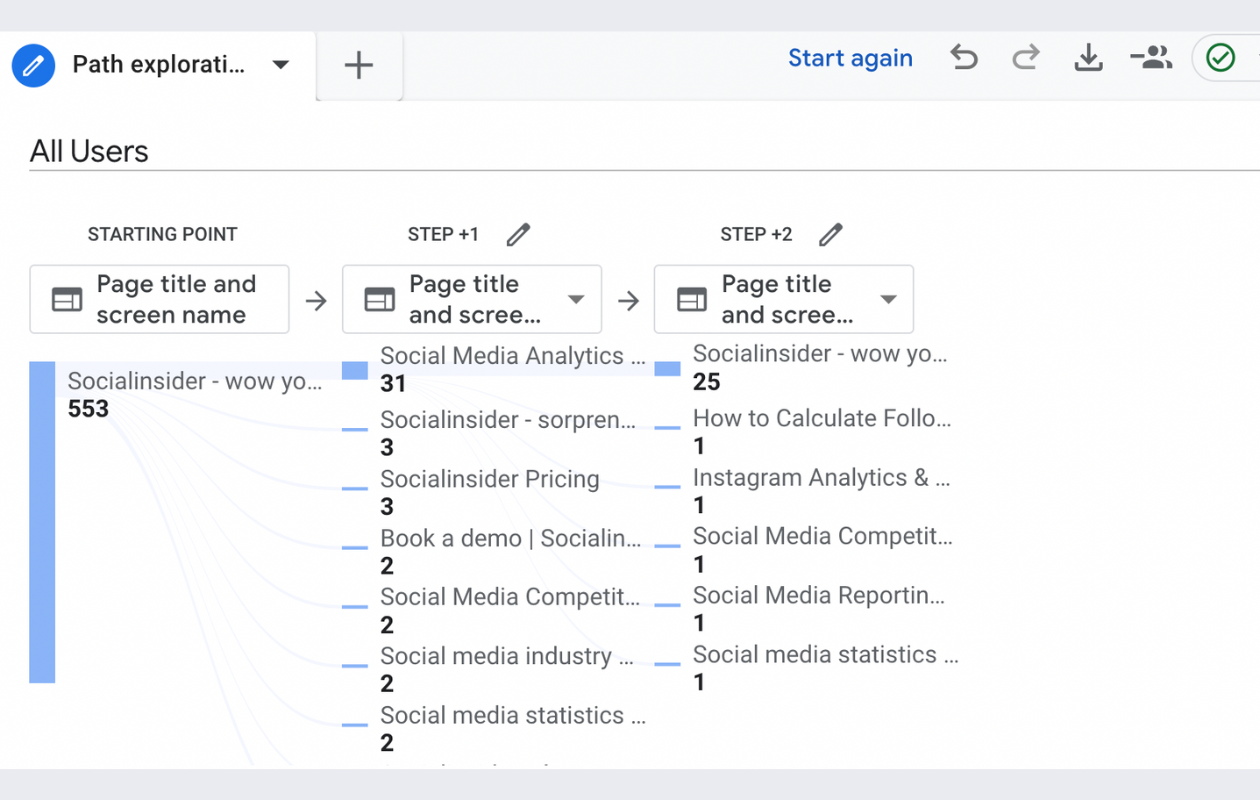The width and height of the screenshot is (1260, 800).
Task: Open the share exploration icon
Action: click(x=1151, y=58)
